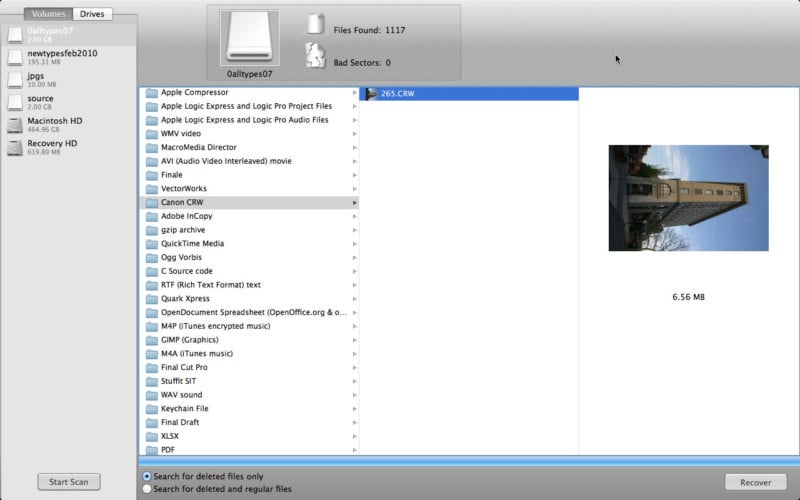Enable Search for deleted and regular files

point(148,489)
